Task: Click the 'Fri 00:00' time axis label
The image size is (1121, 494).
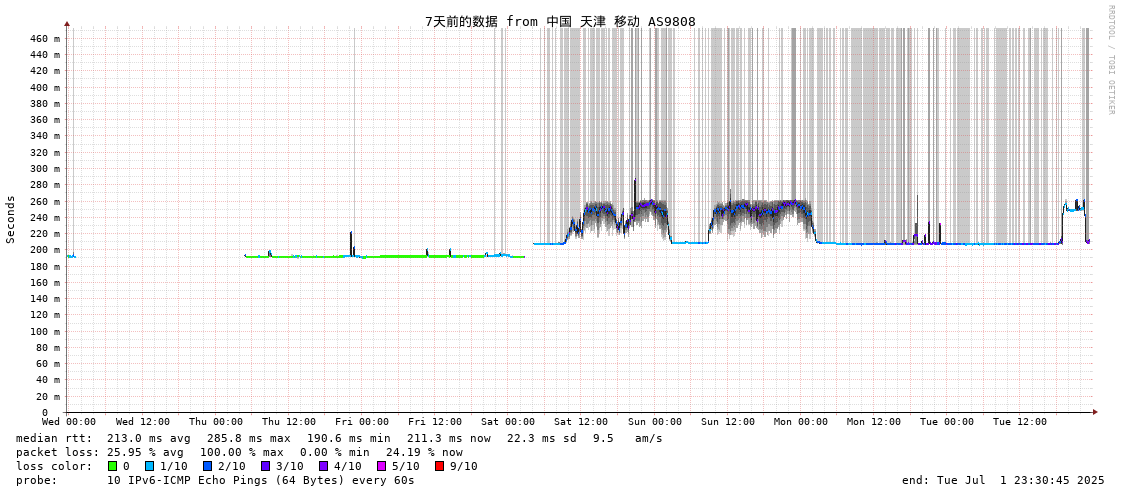Action: [x=362, y=423]
